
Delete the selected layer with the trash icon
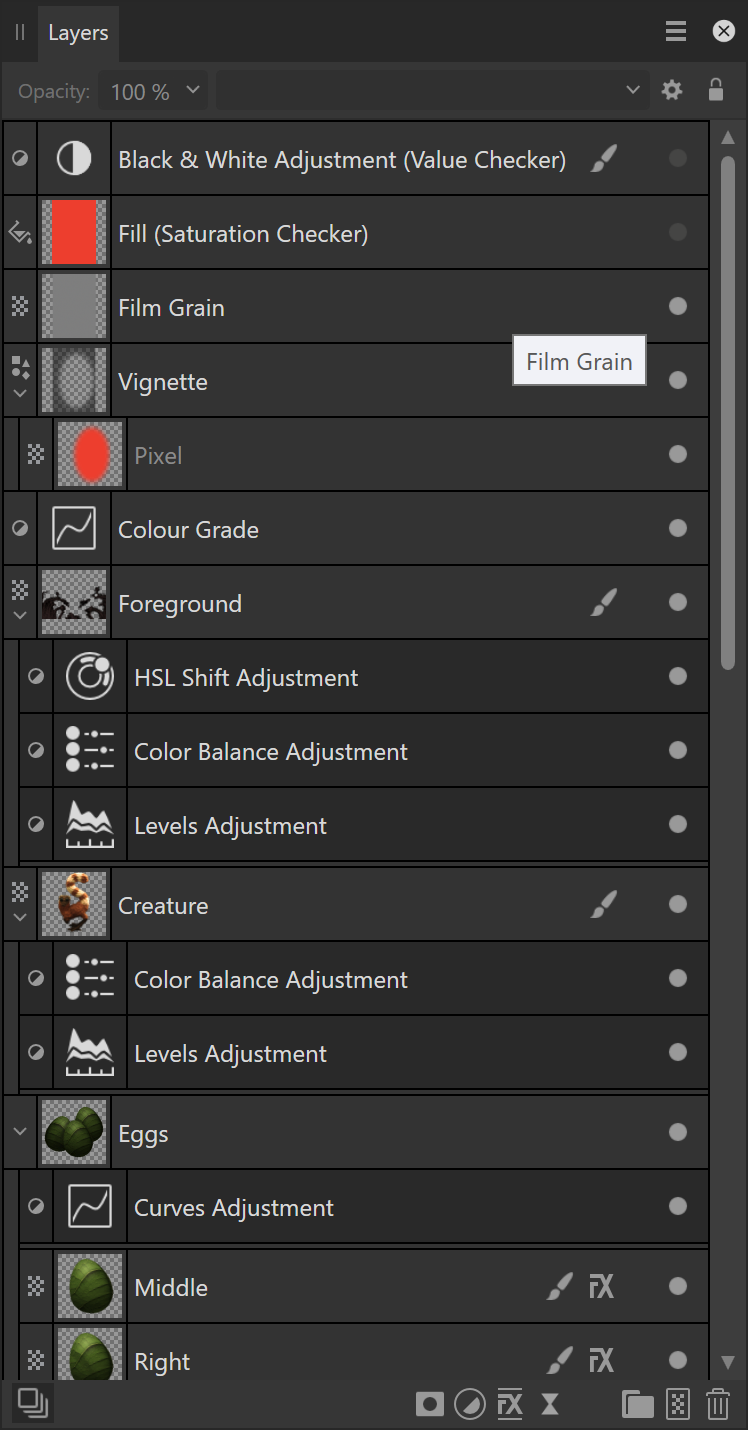(x=717, y=1404)
